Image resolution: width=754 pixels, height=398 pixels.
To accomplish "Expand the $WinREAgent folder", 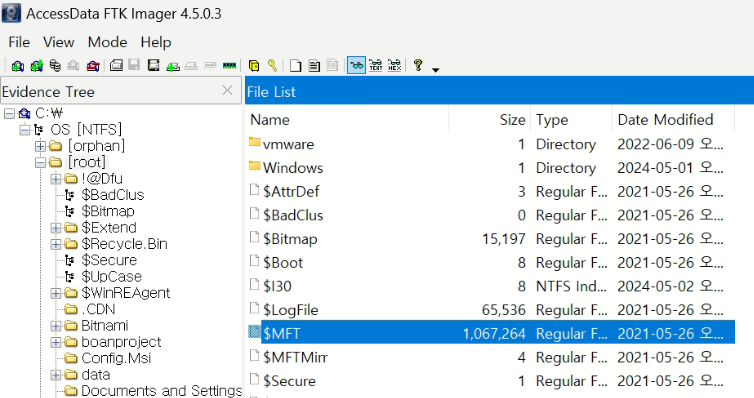I will 56,293.
